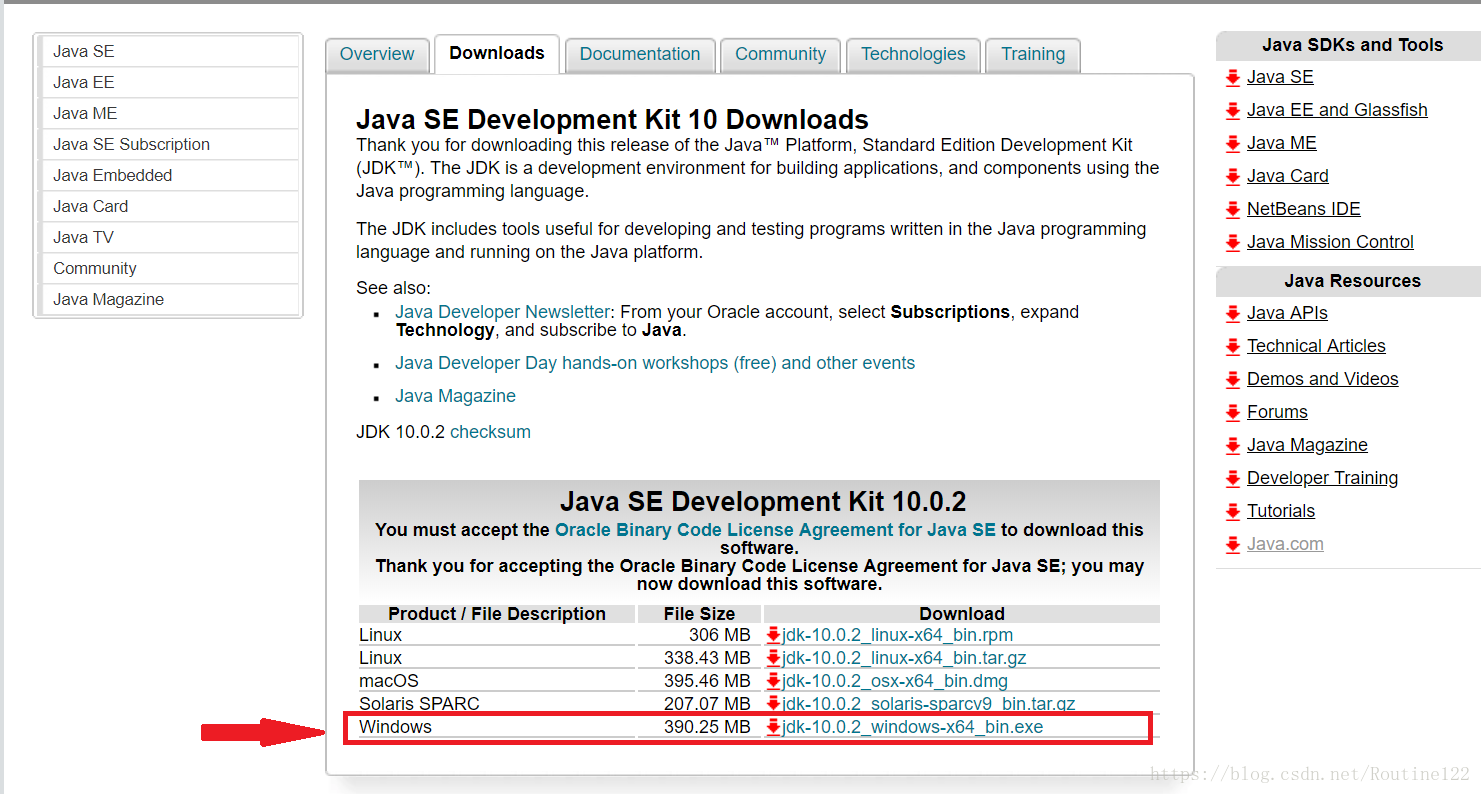Click the 390.25 MB file size cell
The height and width of the screenshot is (794, 1481).
tap(699, 727)
